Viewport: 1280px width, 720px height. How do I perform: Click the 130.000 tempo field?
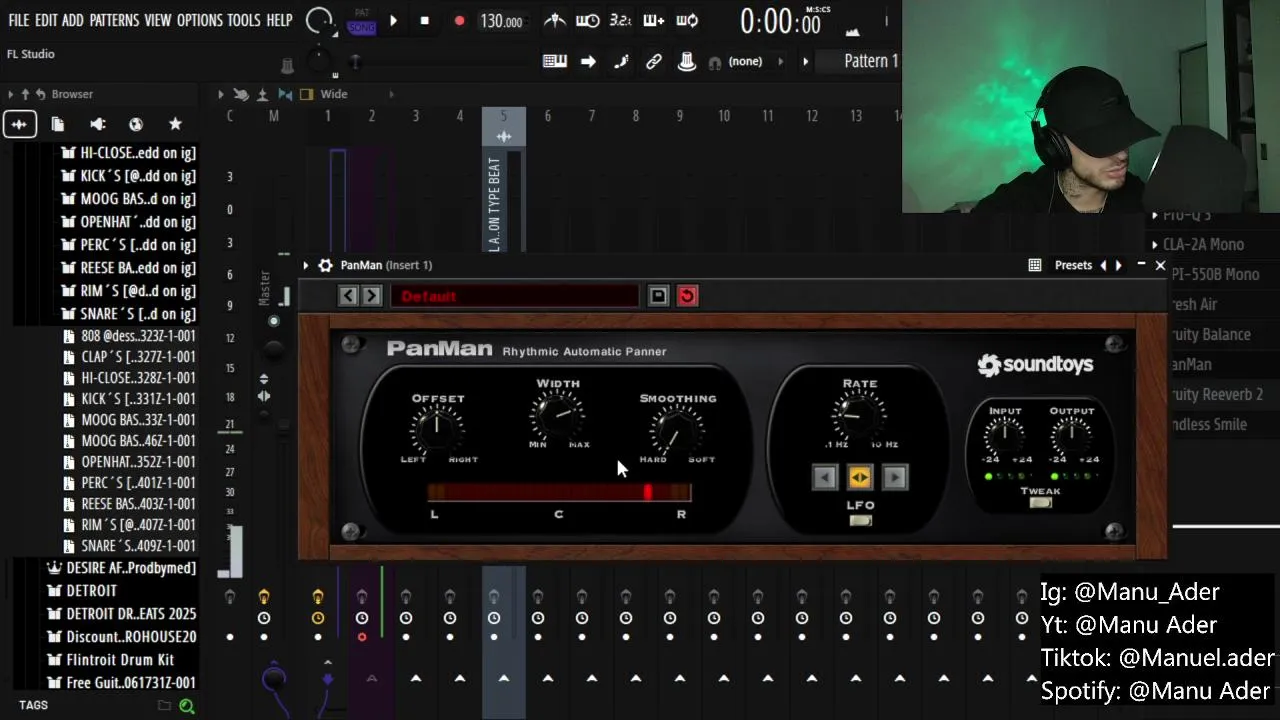point(502,21)
